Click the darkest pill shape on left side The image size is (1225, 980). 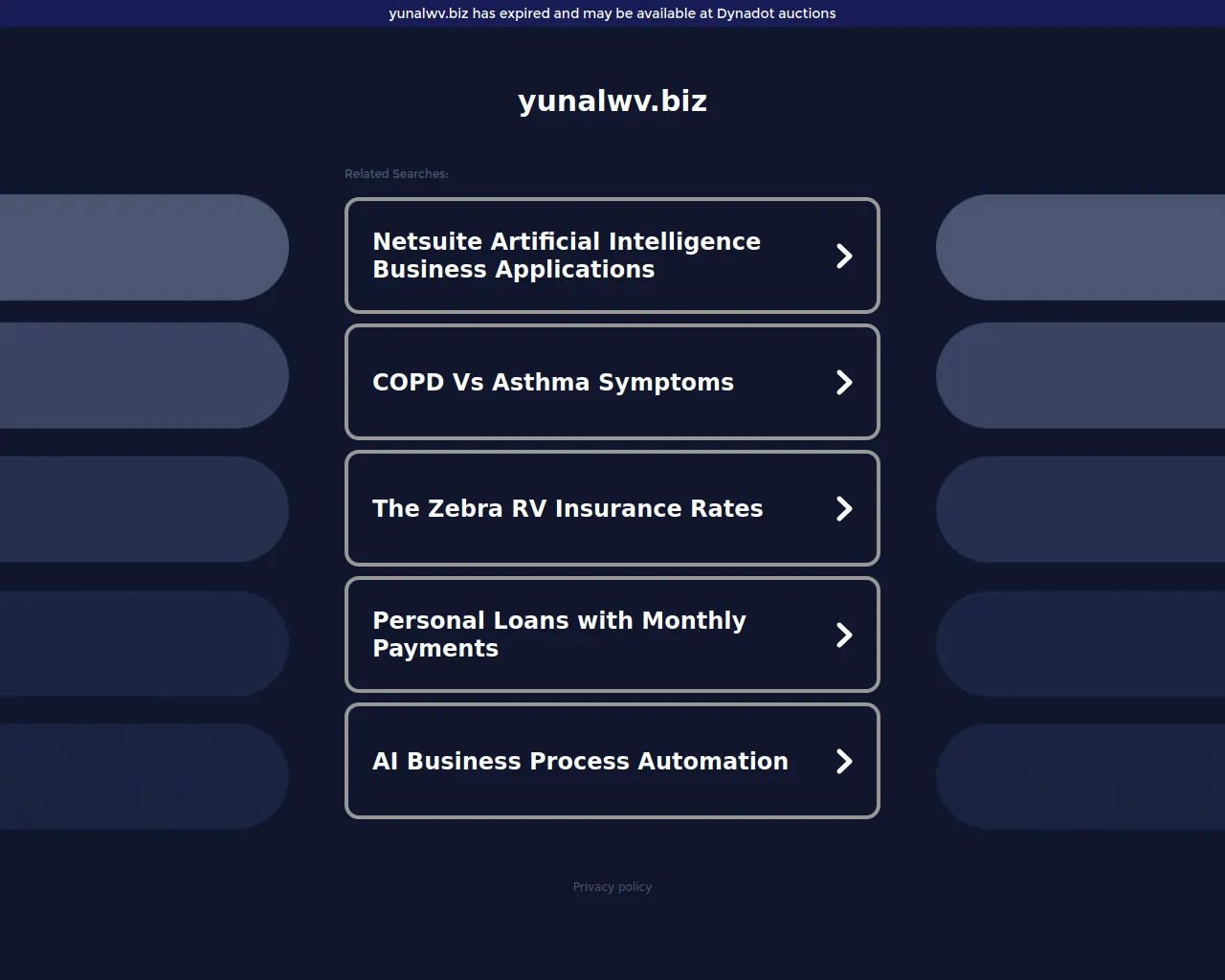point(144,776)
